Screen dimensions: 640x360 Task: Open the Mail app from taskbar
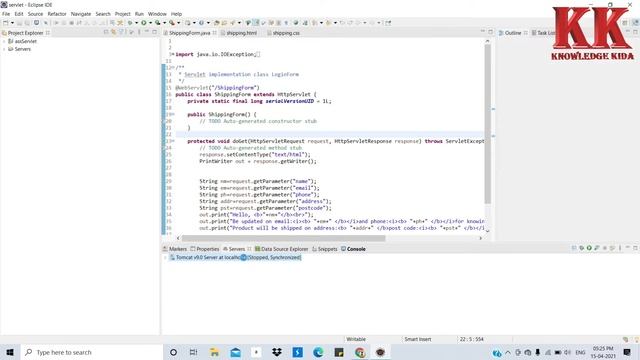(x=236, y=352)
